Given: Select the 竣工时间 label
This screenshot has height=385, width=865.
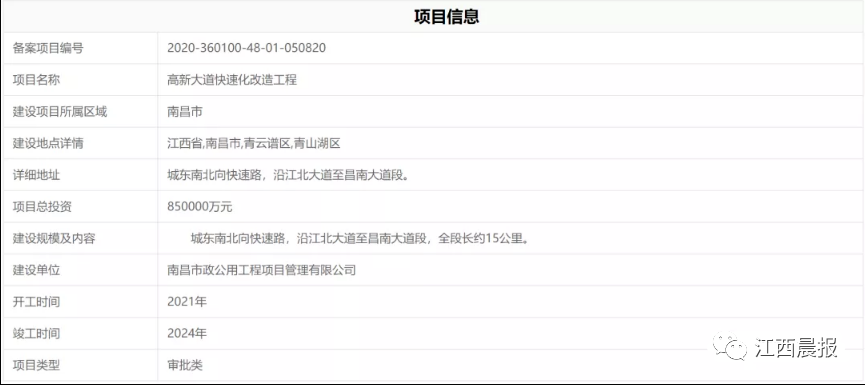Looking at the screenshot, I should [36, 334].
